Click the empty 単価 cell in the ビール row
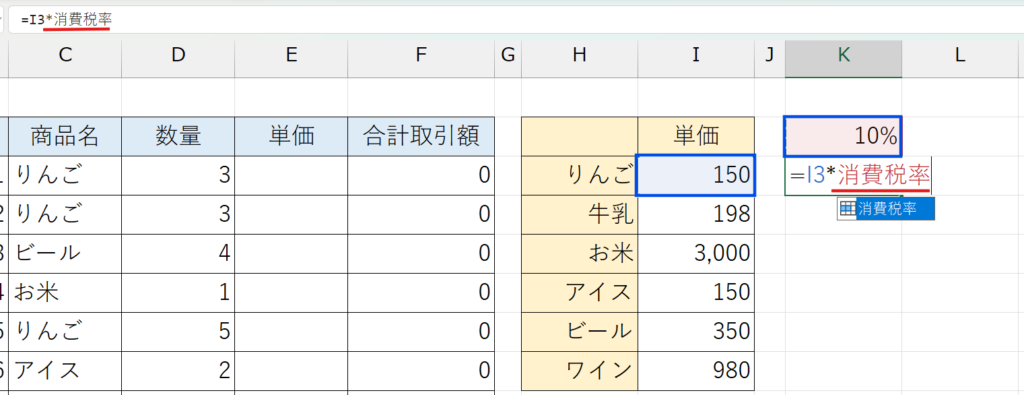Viewport: 1024px width, 395px height. pos(291,254)
